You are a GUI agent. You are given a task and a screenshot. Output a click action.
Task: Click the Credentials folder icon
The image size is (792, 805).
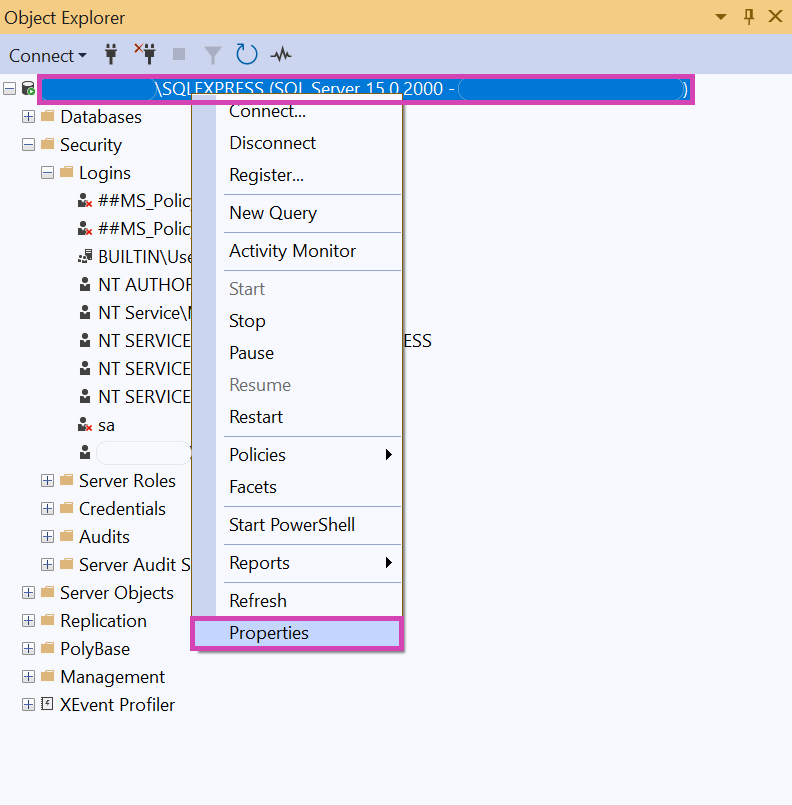point(66,507)
